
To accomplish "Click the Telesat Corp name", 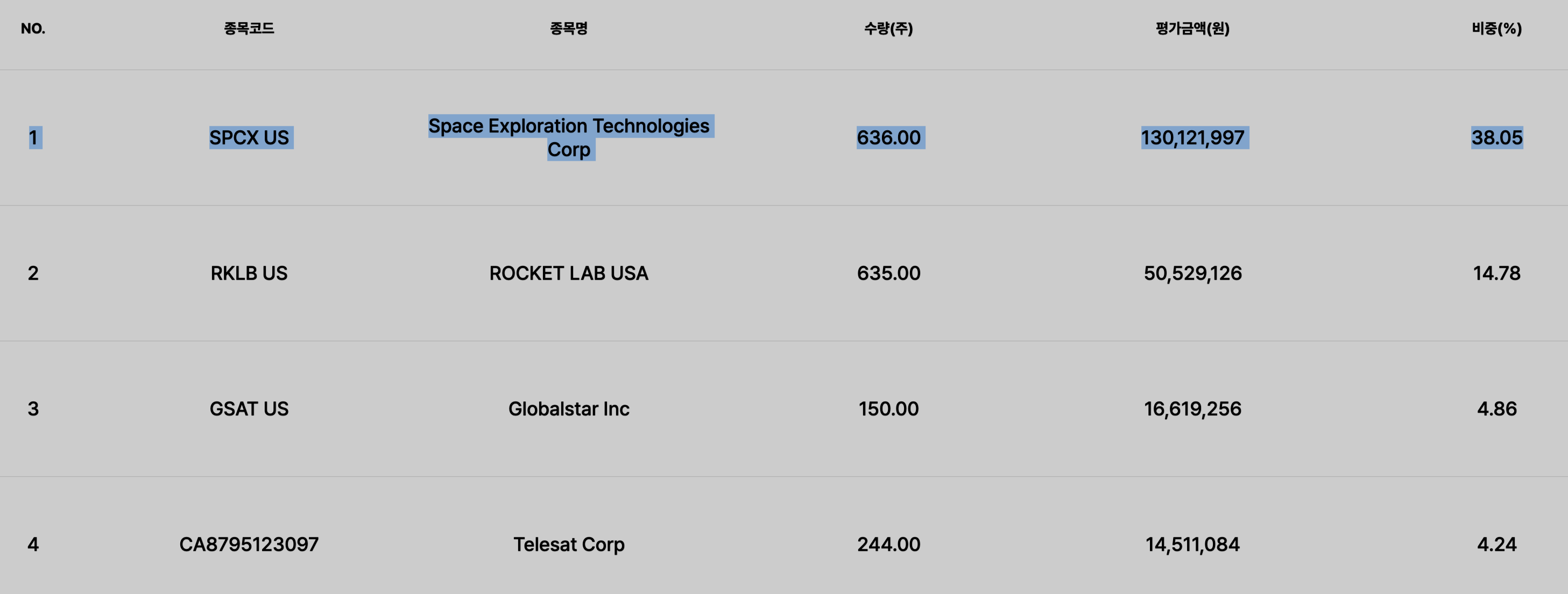I will [569, 544].
